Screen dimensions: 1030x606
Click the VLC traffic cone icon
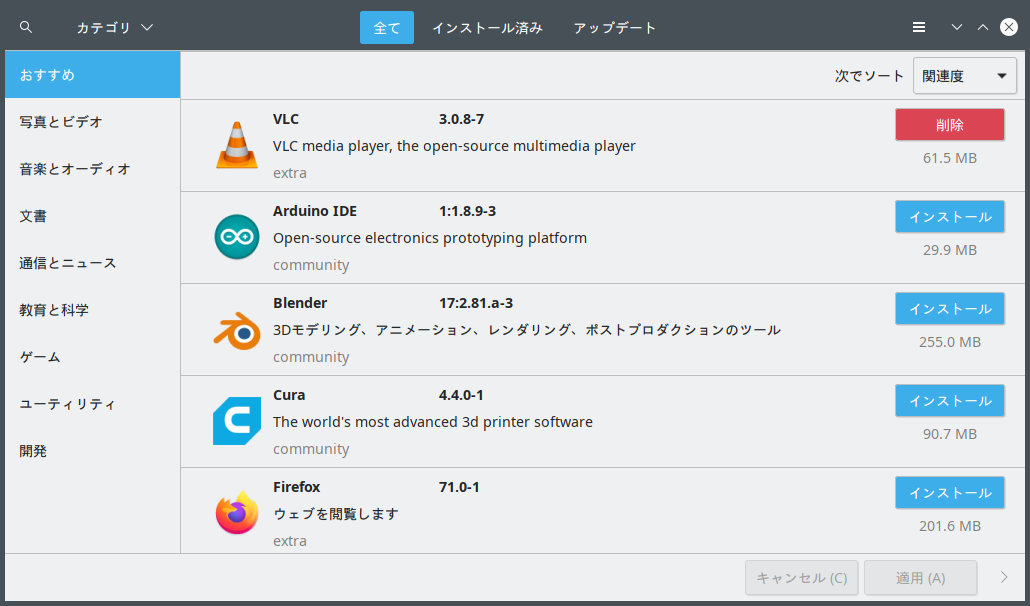[x=236, y=145]
